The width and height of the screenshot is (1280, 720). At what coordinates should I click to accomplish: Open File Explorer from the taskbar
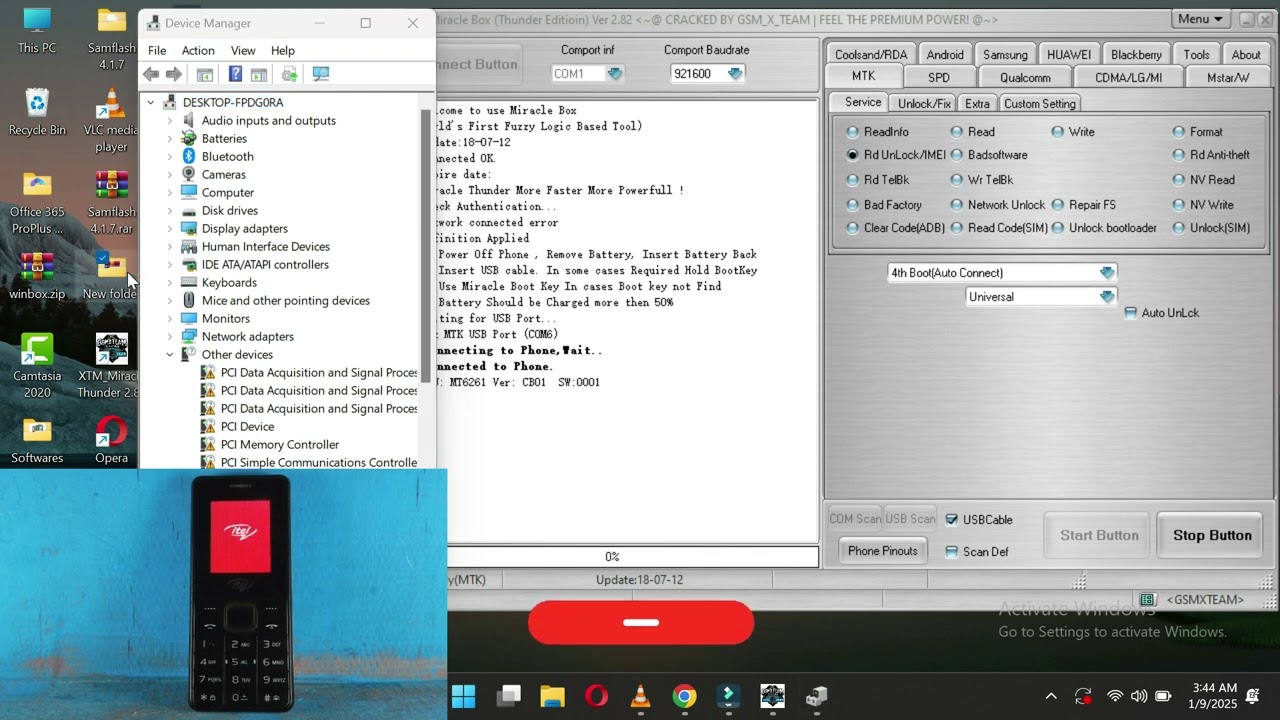552,696
